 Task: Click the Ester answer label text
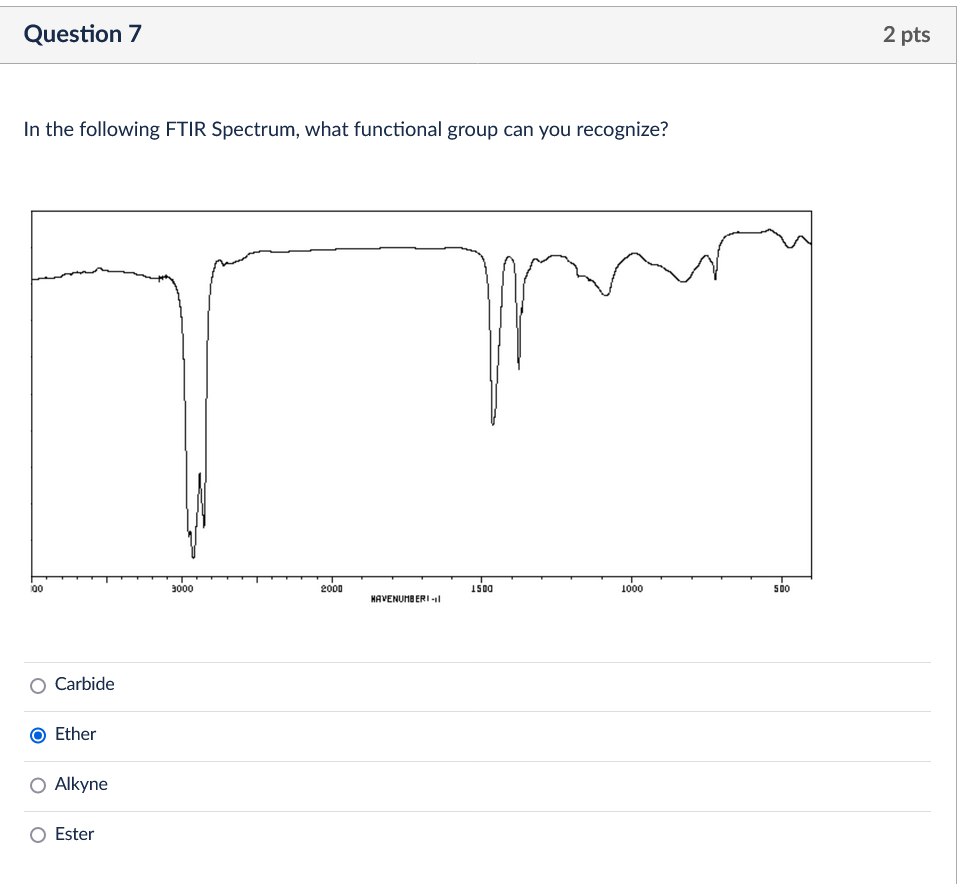click(76, 833)
